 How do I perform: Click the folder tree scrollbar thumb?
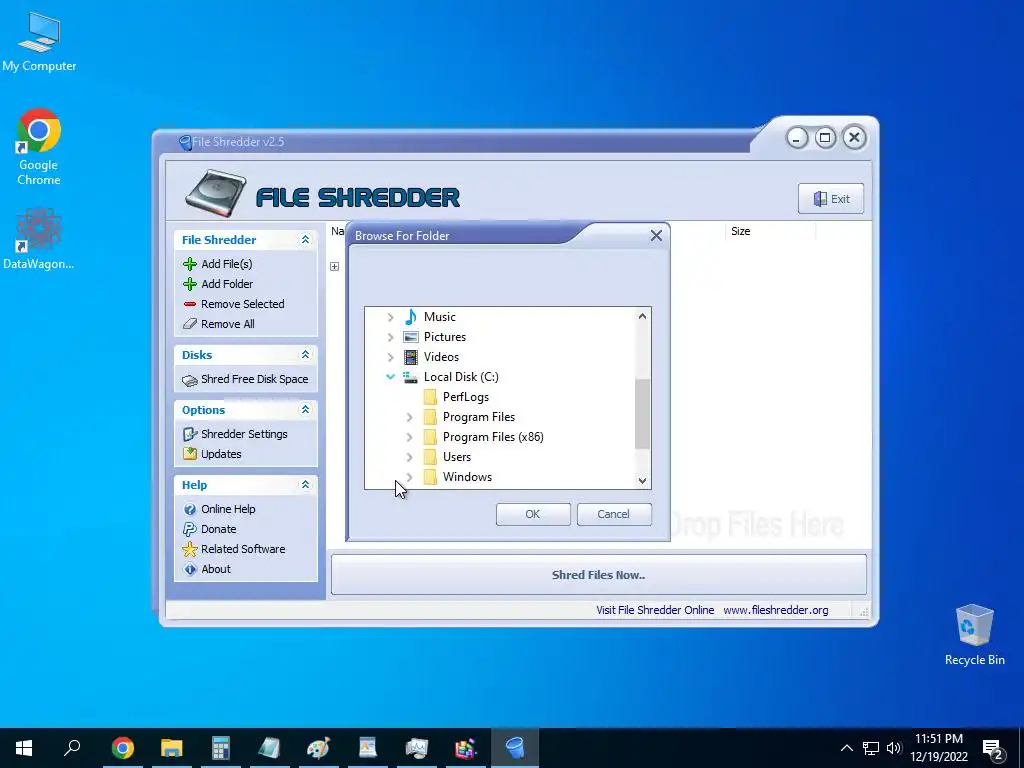pyautogui.click(x=642, y=414)
